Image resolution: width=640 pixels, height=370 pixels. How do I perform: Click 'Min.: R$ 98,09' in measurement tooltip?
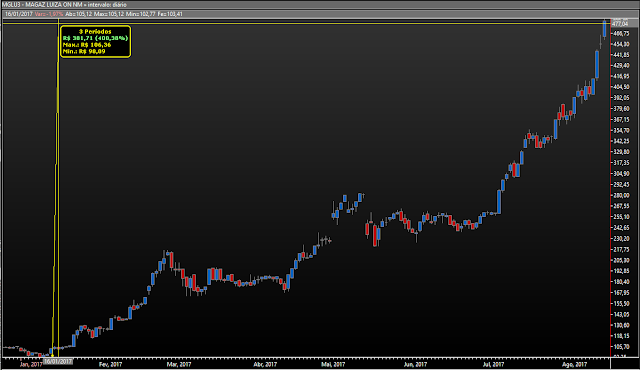coord(84,51)
